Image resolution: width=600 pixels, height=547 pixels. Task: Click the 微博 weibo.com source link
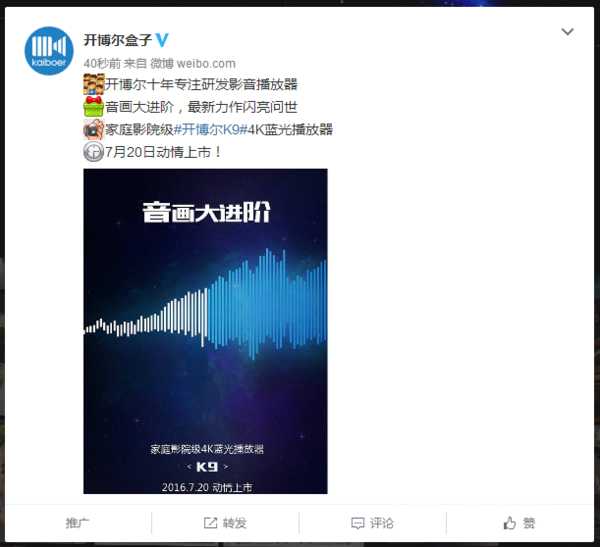pos(192,63)
